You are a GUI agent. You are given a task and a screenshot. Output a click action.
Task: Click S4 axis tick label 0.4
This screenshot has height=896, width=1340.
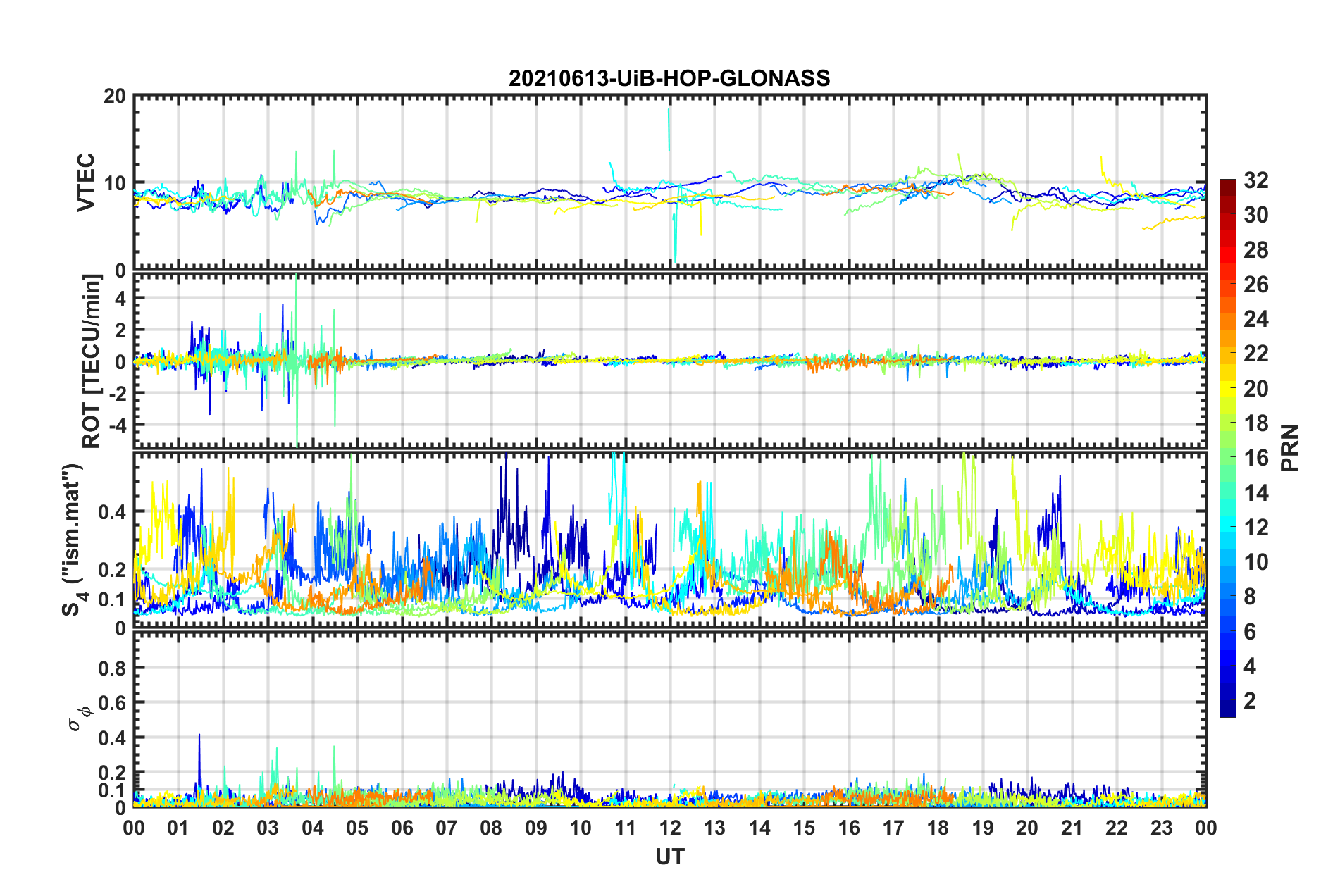[112, 512]
